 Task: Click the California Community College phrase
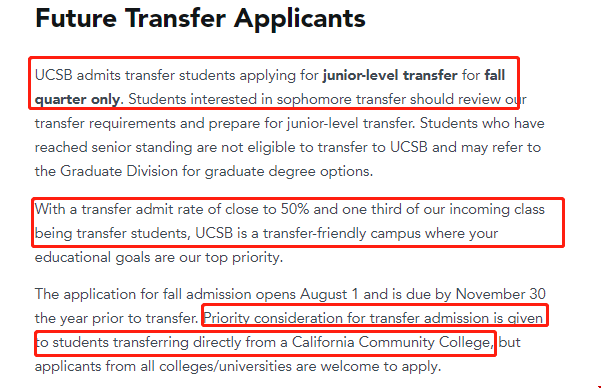(392, 342)
